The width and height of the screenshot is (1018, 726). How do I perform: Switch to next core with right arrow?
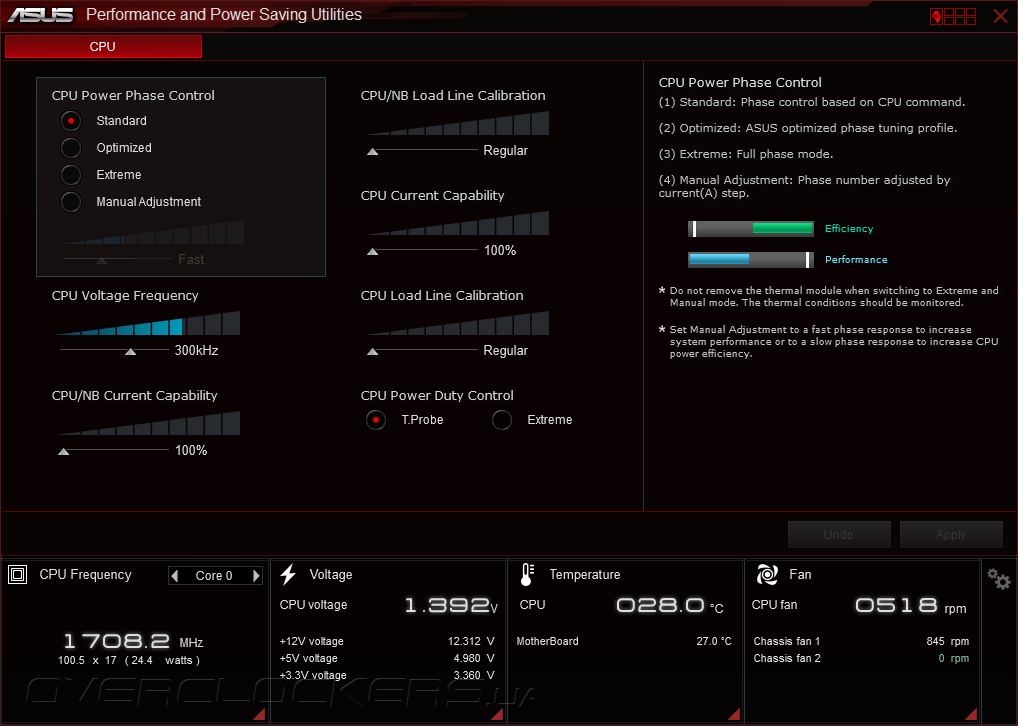pyautogui.click(x=256, y=575)
